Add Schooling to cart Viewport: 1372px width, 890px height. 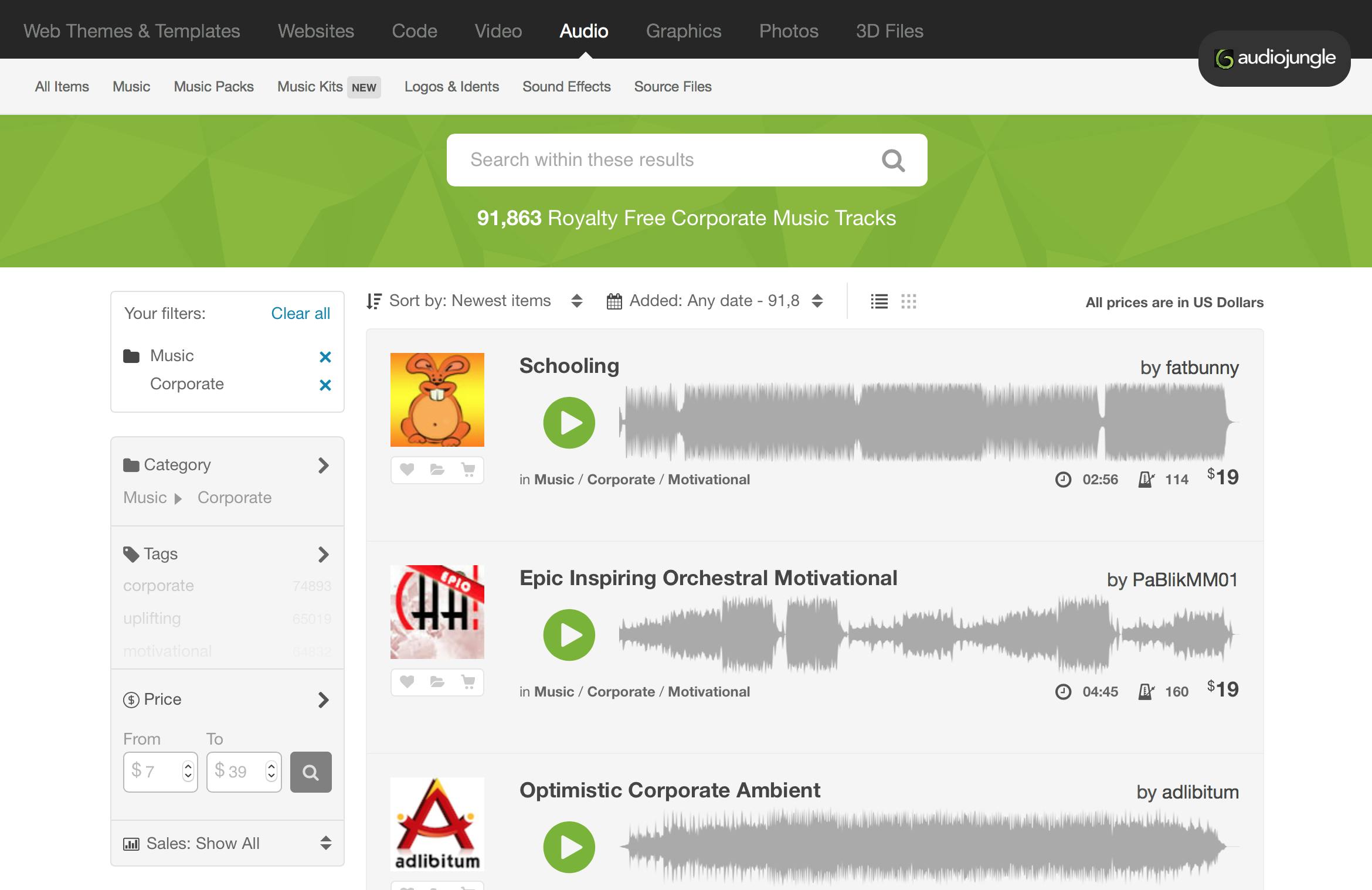point(468,470)
